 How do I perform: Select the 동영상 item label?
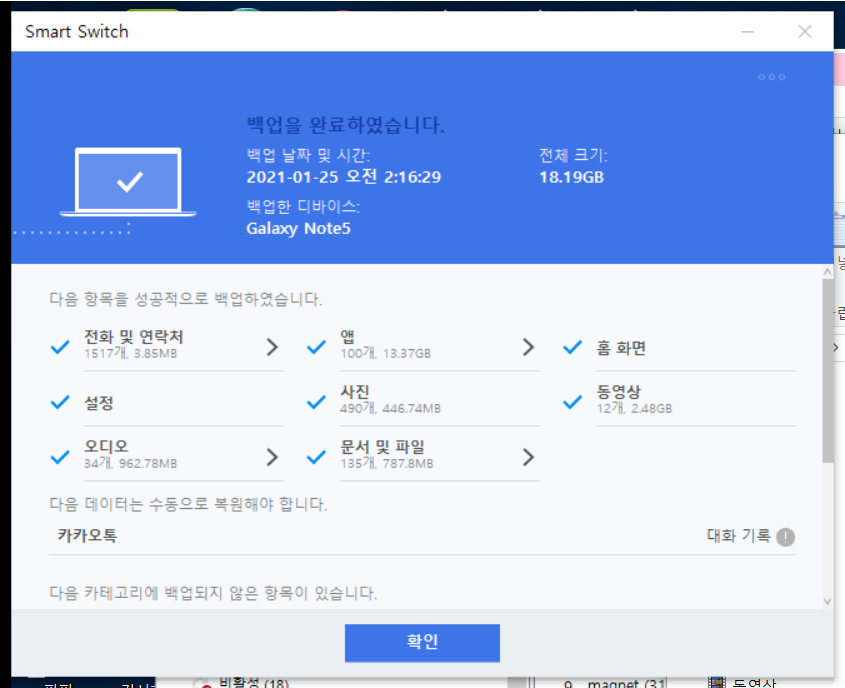pyautogui.click(x=619, y=392)
